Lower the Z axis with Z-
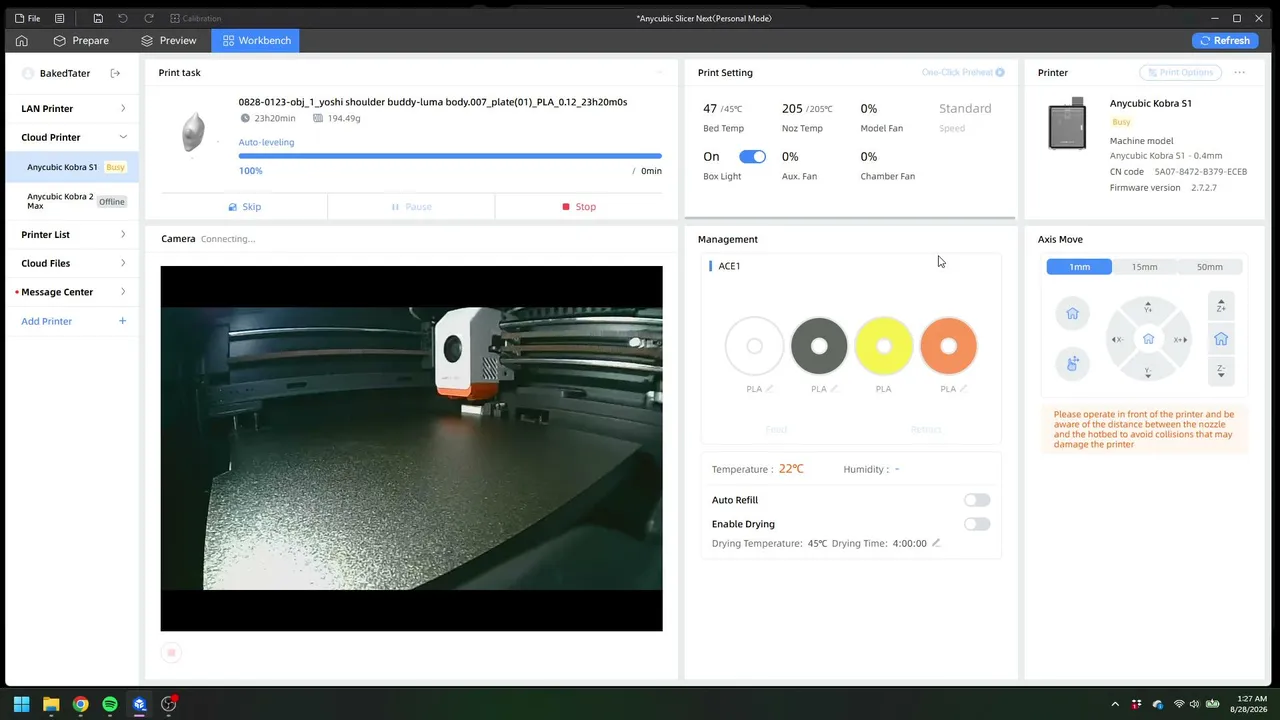Screen dimensions: 1280x720 pos(1221,371)
